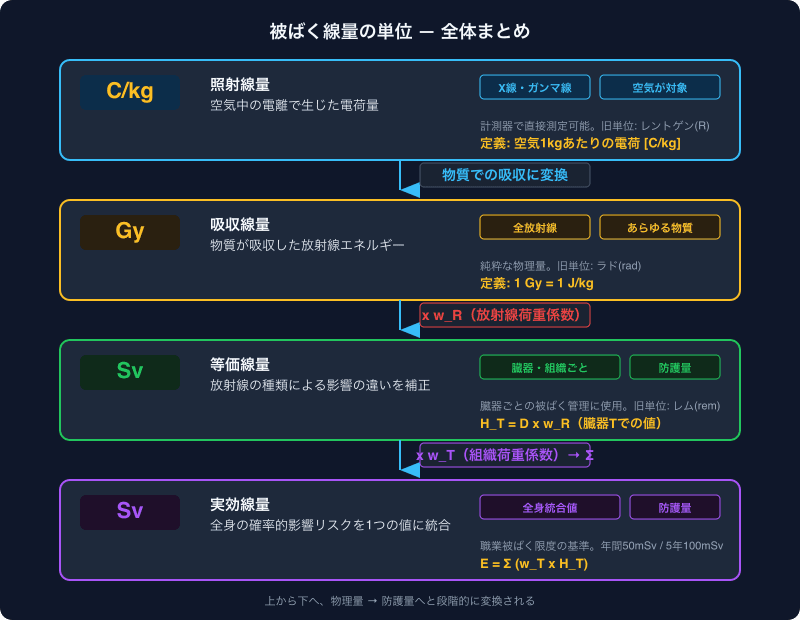This screenshot has width=800, height=620.
Task: Click the formula H_T = D x w_R
Action: pyautogui.click(x=570, y=423)
